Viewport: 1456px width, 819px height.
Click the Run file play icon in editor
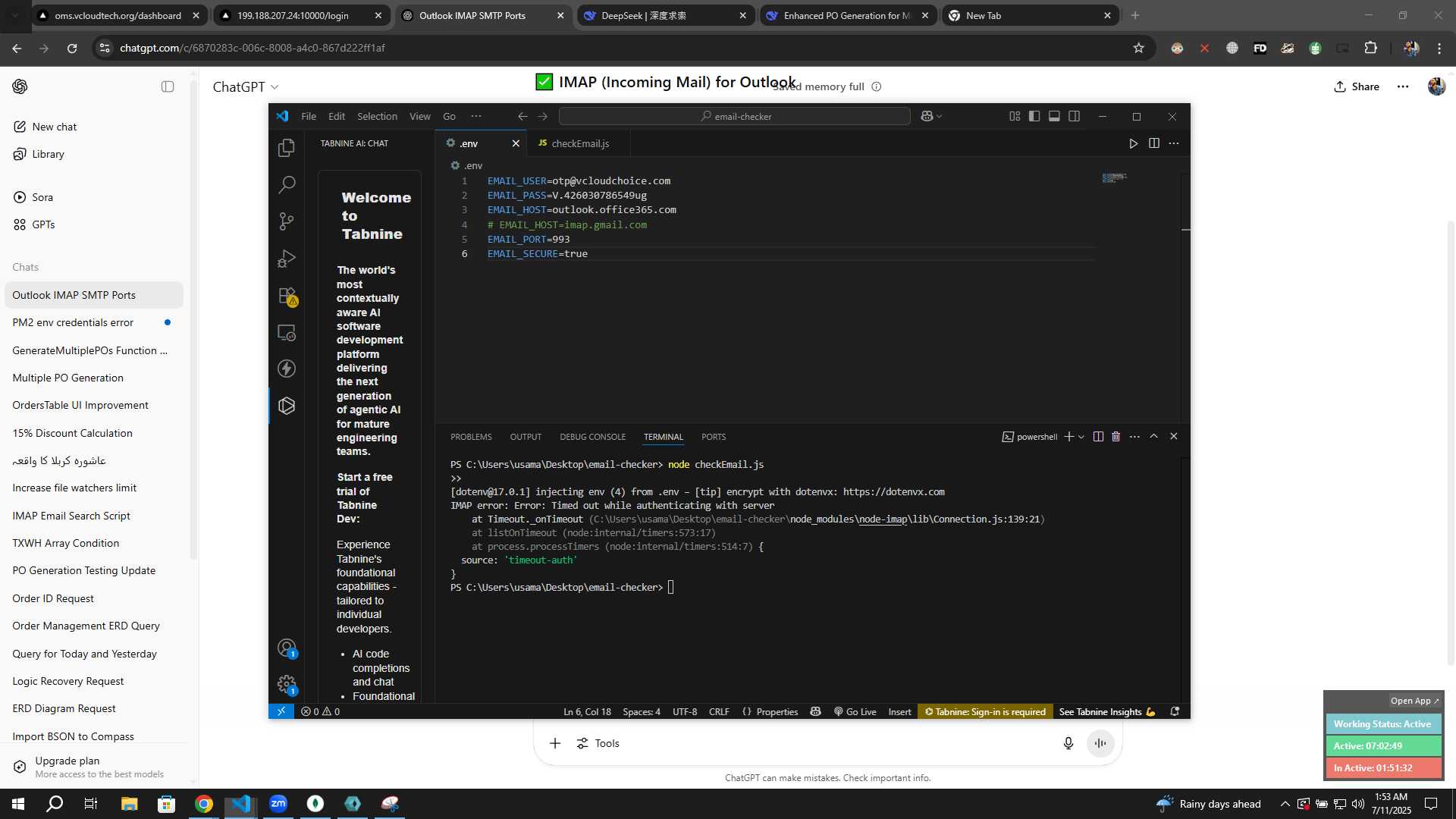pyautogui.click(x=1134, y=143)
